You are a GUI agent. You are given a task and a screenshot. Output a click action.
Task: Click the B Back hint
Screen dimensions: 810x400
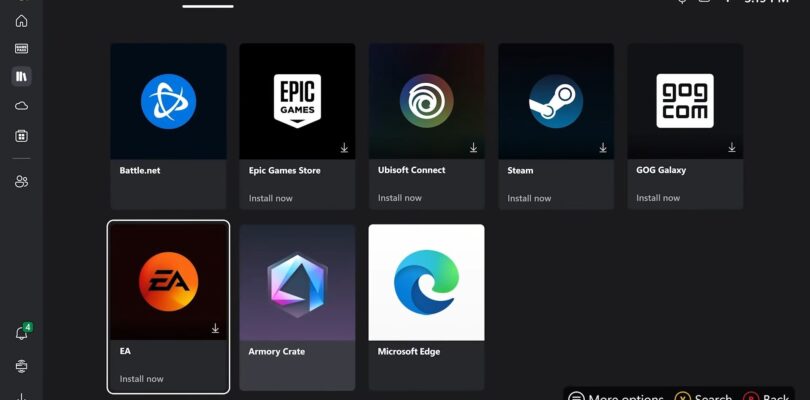[x=767, y=397]
